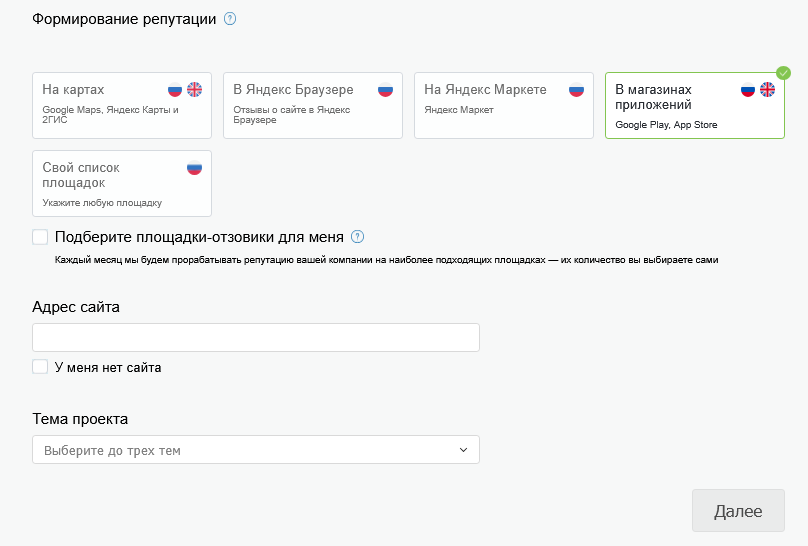808x546 pixels.
Task: Click chevron arrow in Выберите до трех тем
Action: click(x=463, y=450)
